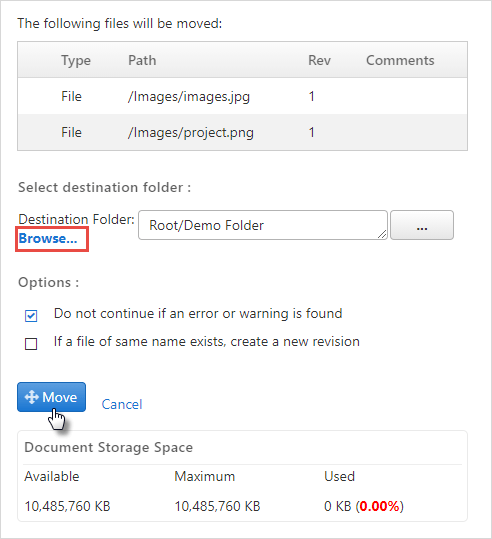Enable create a new revision checkbox
This screenshot has width=492, height=539.
[x=31, y=343]
